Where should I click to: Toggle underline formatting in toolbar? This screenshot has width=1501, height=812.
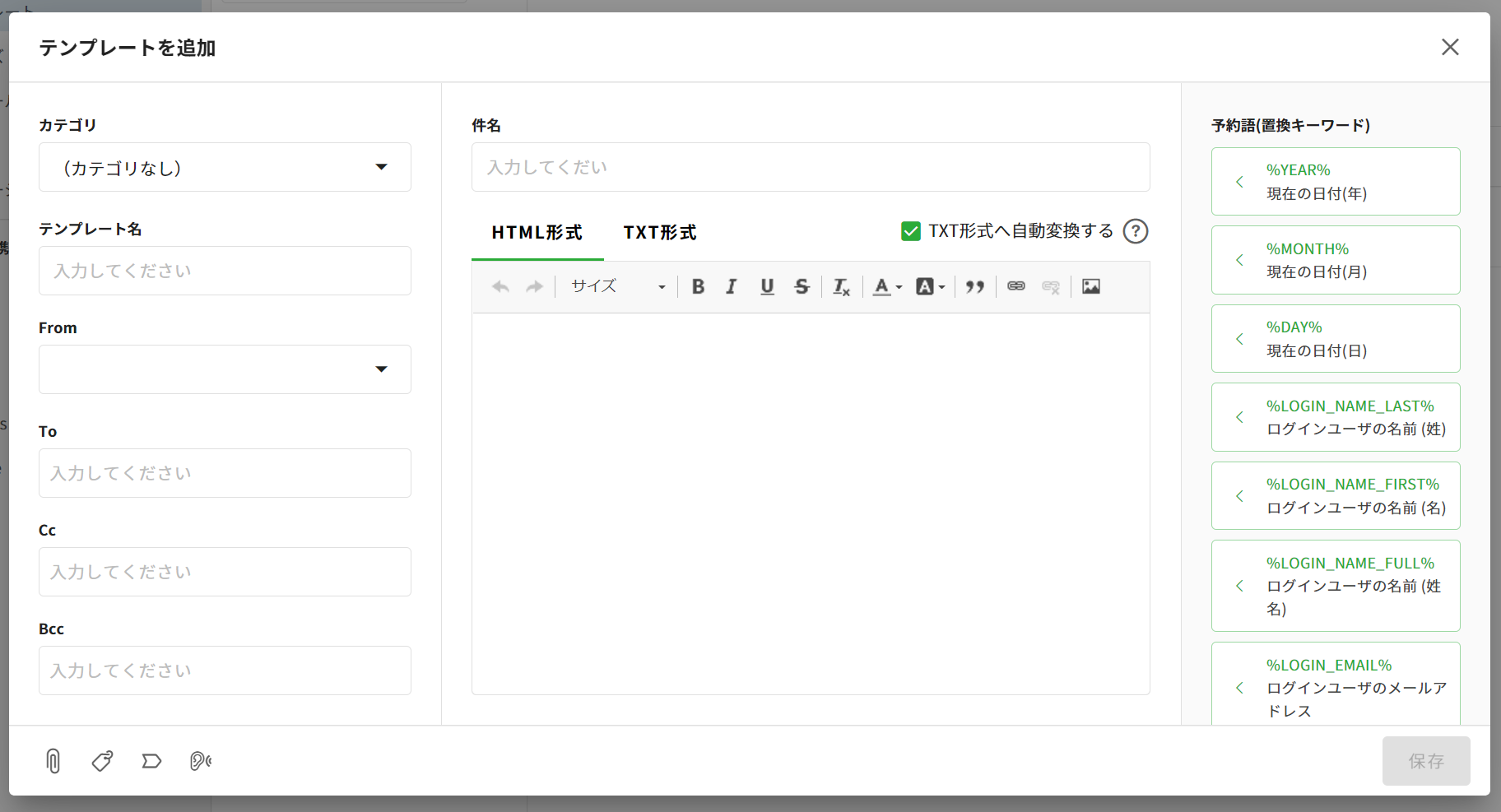click(x=767, y=286)
